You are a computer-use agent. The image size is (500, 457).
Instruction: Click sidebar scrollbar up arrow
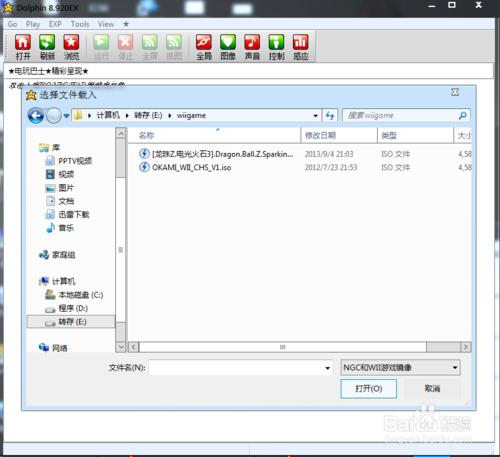point(121,133)
